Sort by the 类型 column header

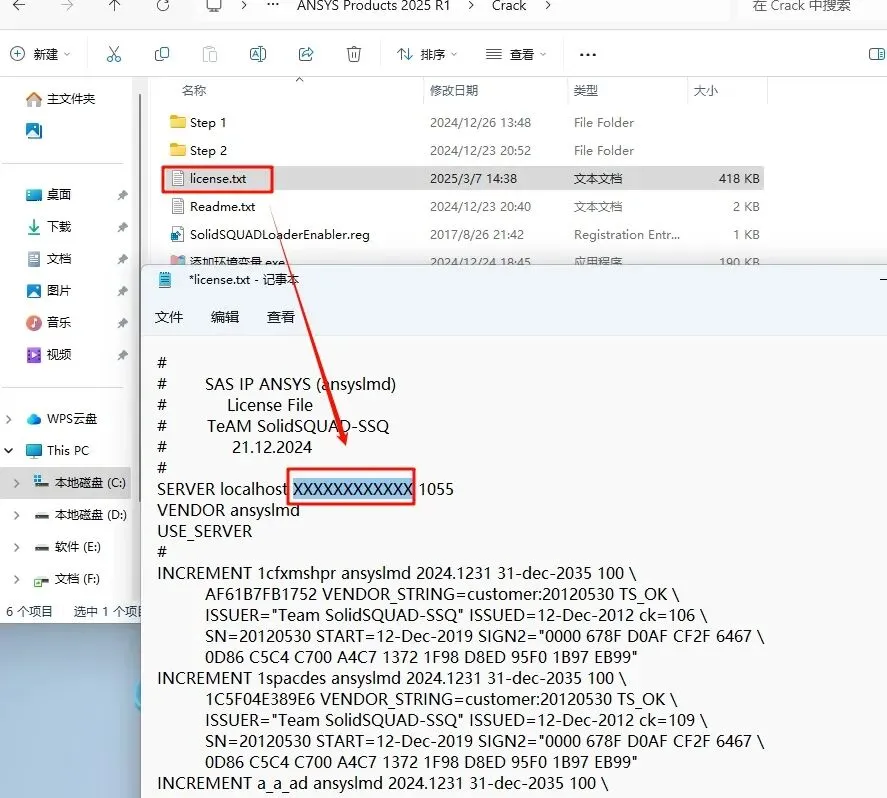(585, 90)
